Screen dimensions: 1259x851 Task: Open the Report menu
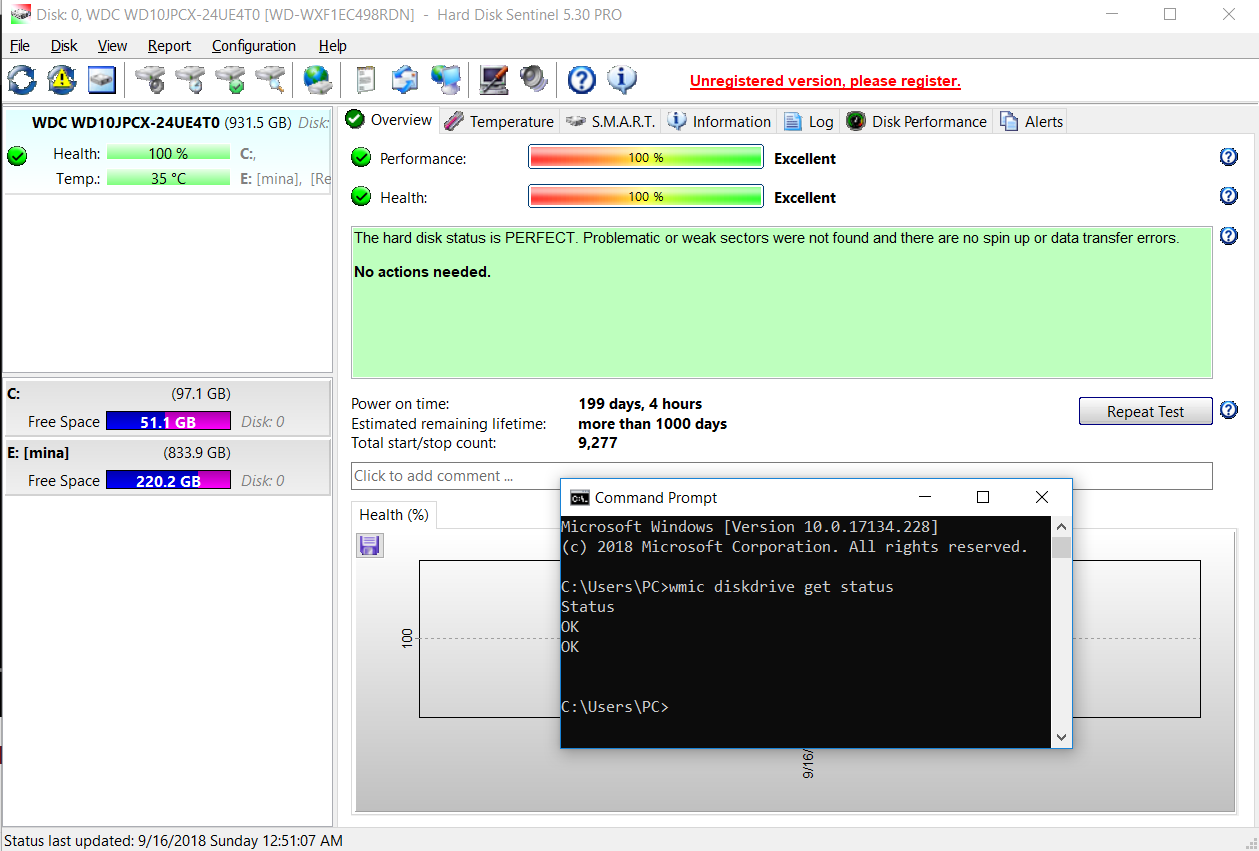169,46
